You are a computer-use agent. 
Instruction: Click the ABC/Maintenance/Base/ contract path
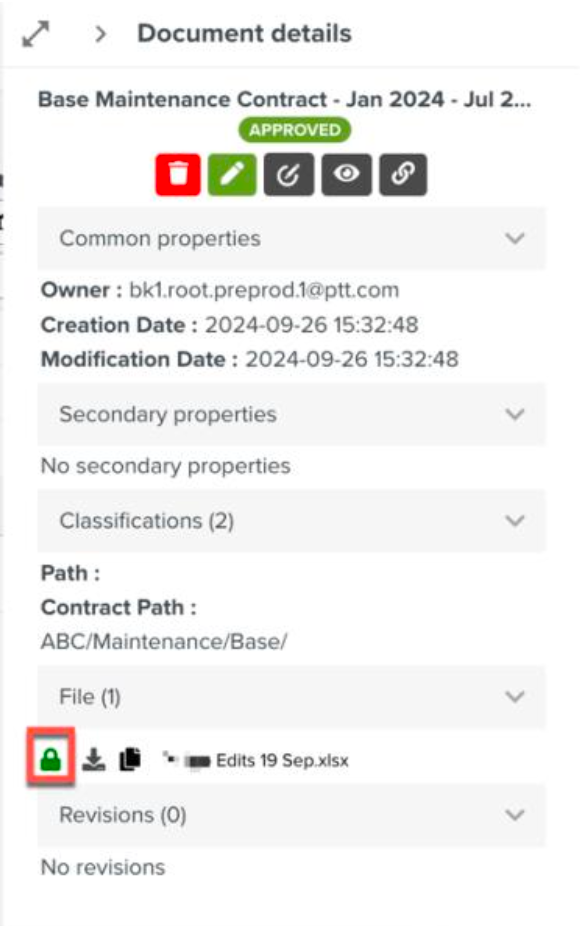(164, 641)
